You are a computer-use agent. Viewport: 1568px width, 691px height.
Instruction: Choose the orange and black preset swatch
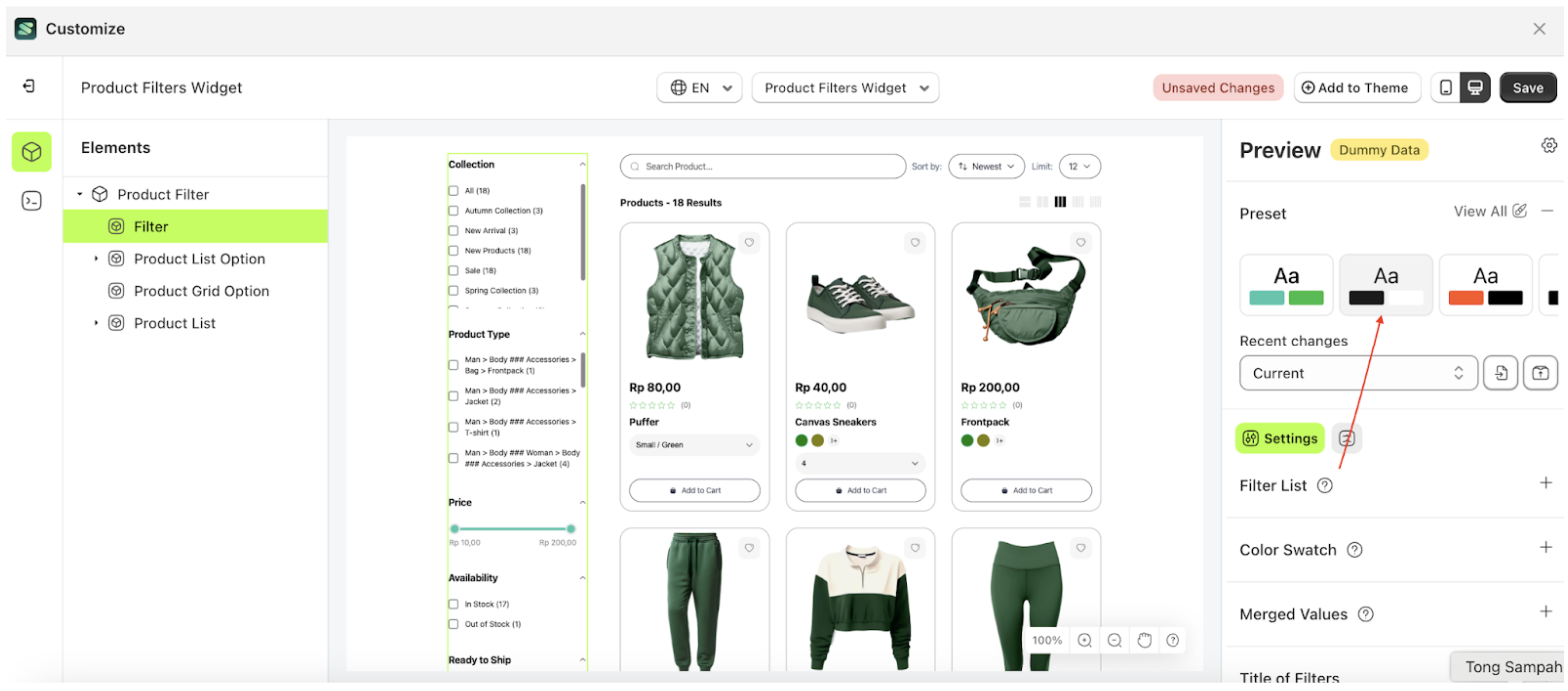point(1484,285)
